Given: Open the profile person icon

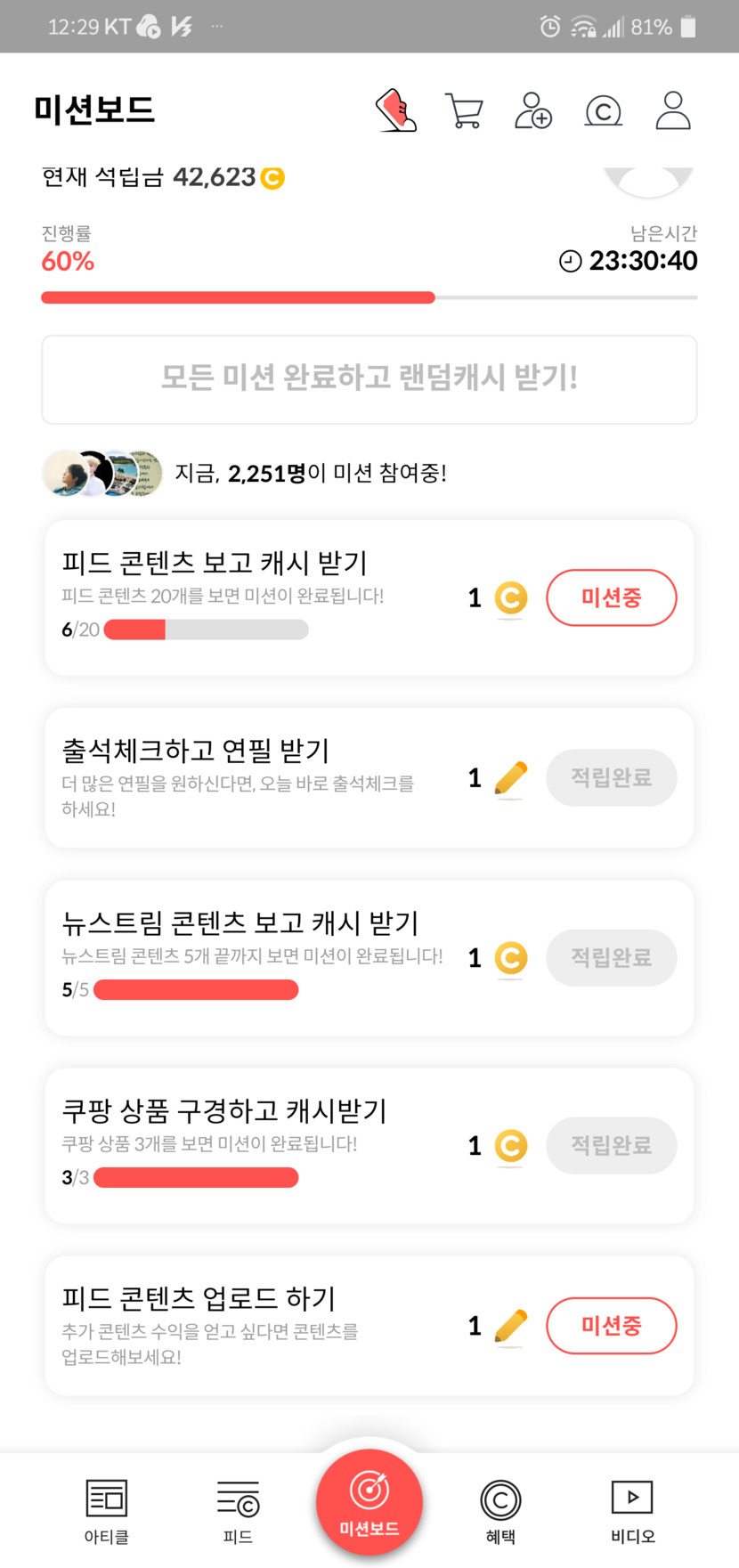Looking at the screenshot, I should 673,110.
